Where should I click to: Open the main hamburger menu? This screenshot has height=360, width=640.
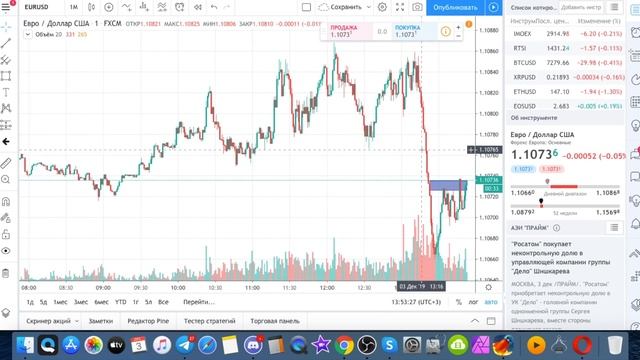pos(6,7)
